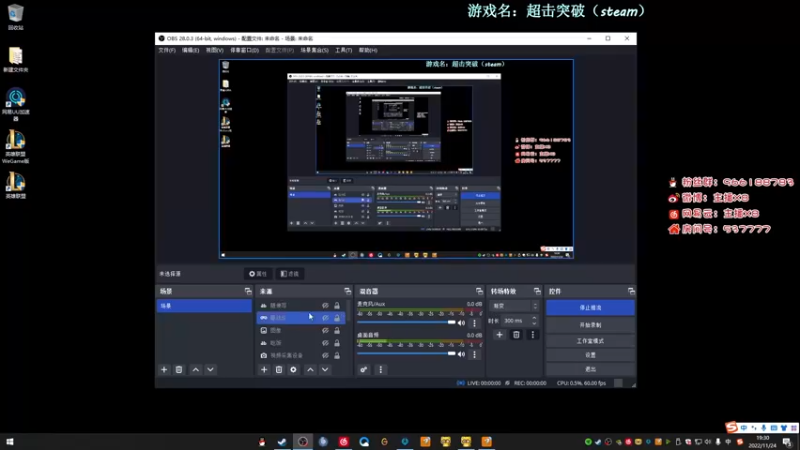800x450 pixels.
Task: Click the 桌面音频 volume slider
Action: point(407,354)
